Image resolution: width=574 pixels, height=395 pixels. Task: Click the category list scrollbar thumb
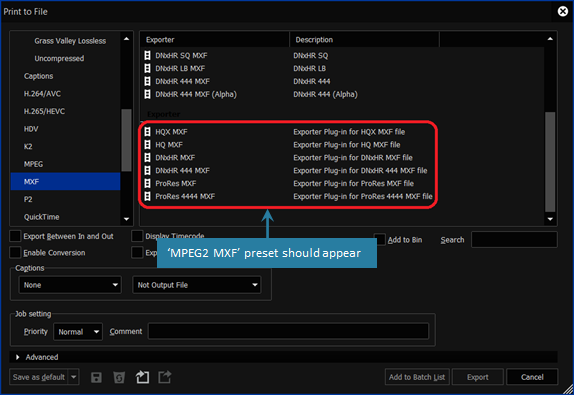tap(126, 140)
